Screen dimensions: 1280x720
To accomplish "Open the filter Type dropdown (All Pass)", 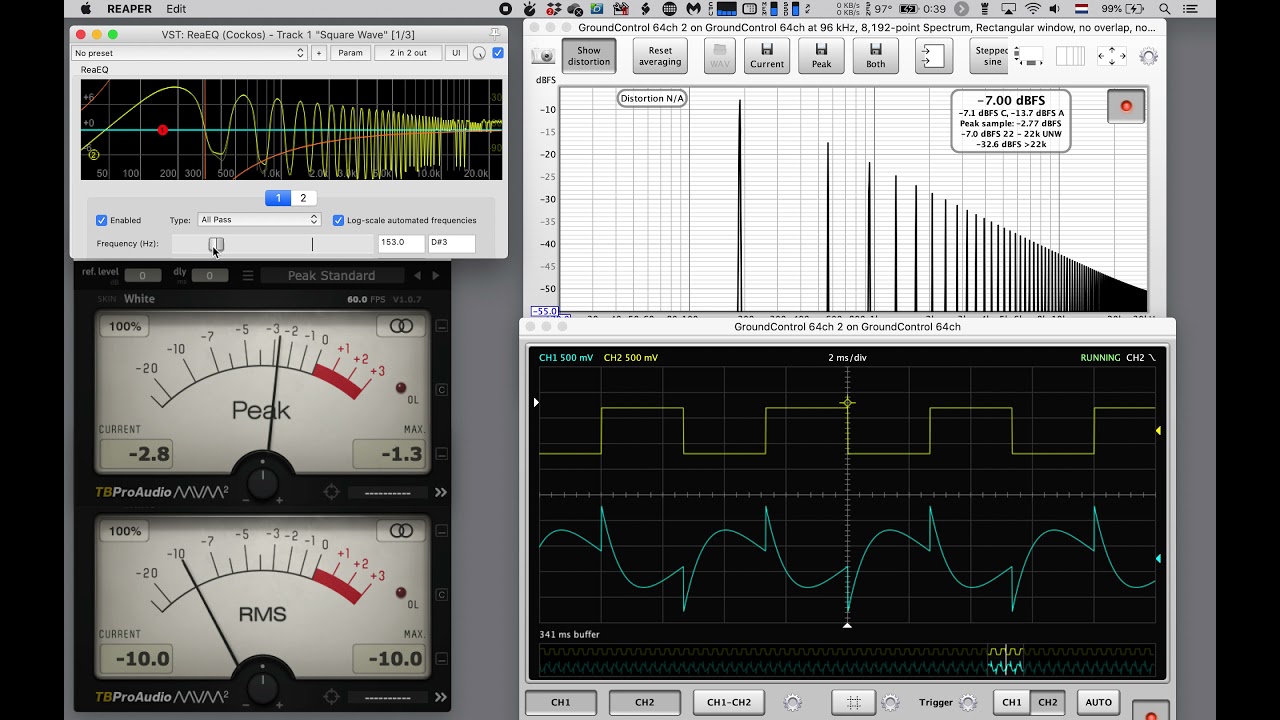I will [259, 220].
